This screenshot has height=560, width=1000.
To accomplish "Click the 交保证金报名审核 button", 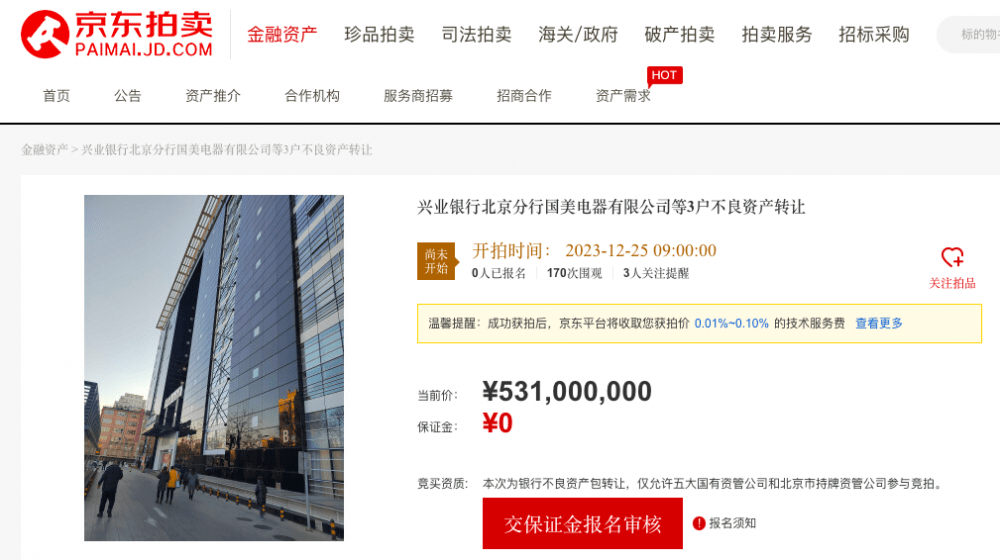I will click(582, 524).
